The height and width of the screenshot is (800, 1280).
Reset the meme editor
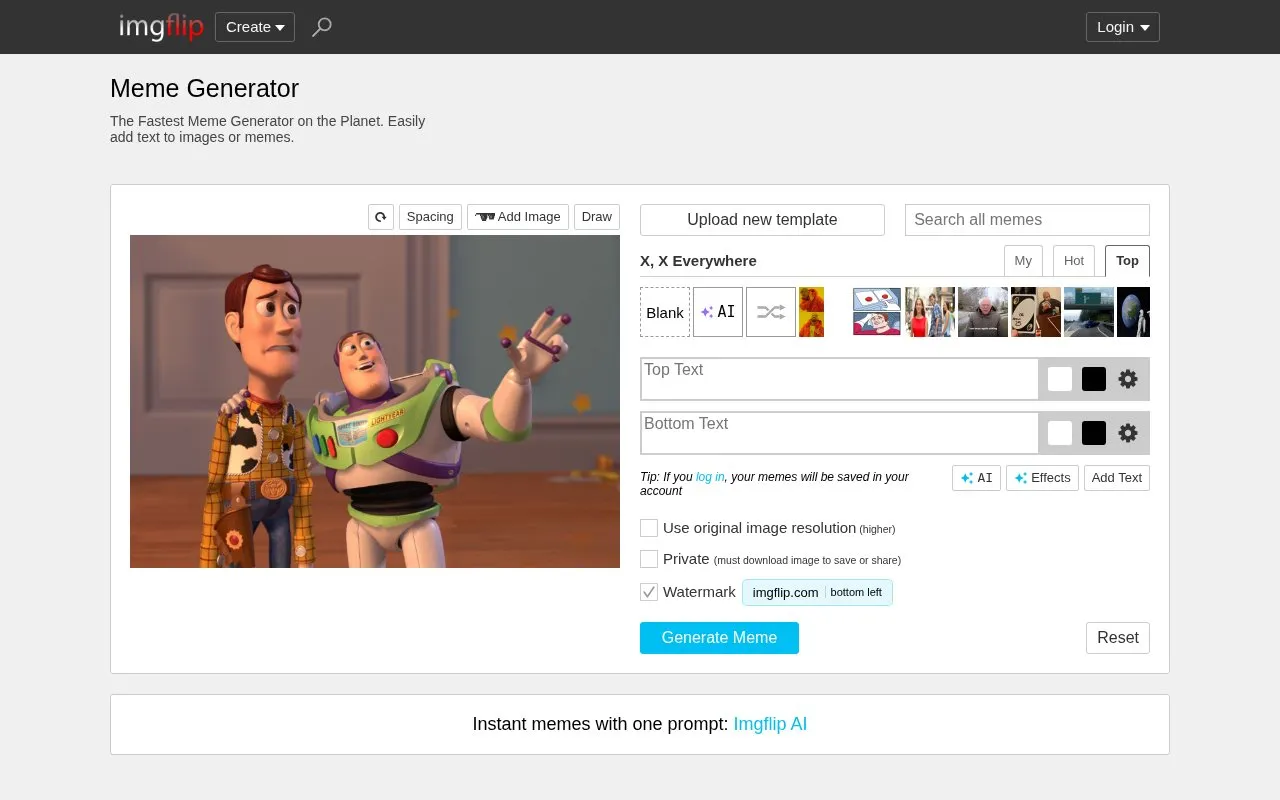click(1118, 638)
